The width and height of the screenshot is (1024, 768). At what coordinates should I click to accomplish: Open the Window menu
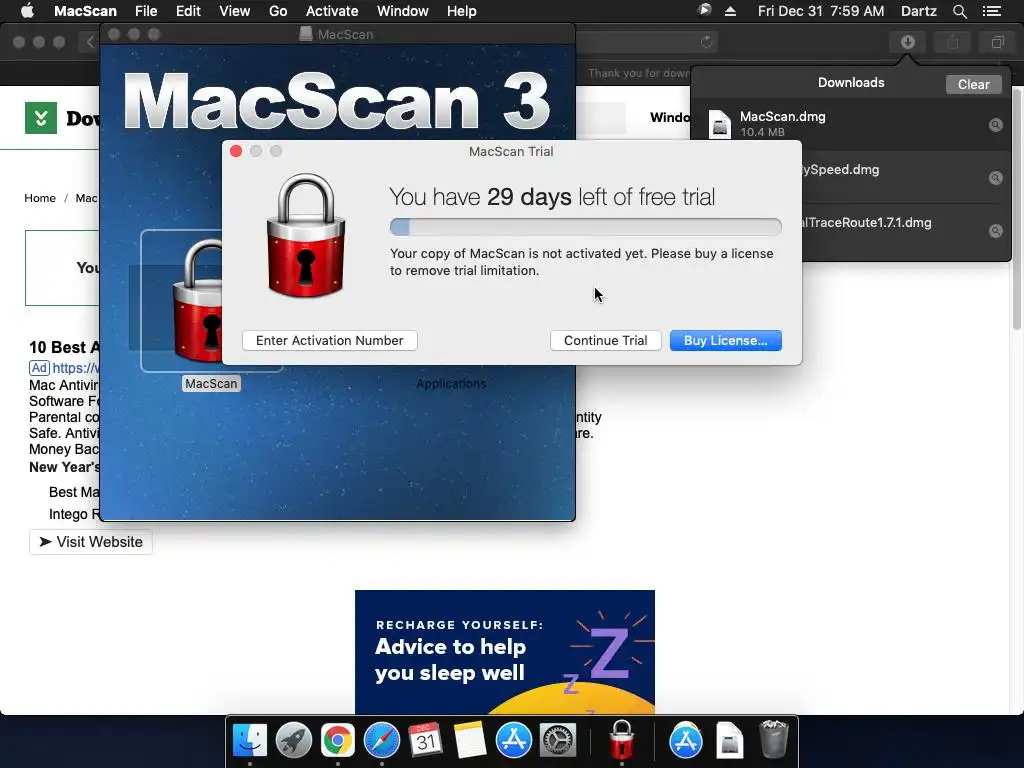click(x=402, y=11)
